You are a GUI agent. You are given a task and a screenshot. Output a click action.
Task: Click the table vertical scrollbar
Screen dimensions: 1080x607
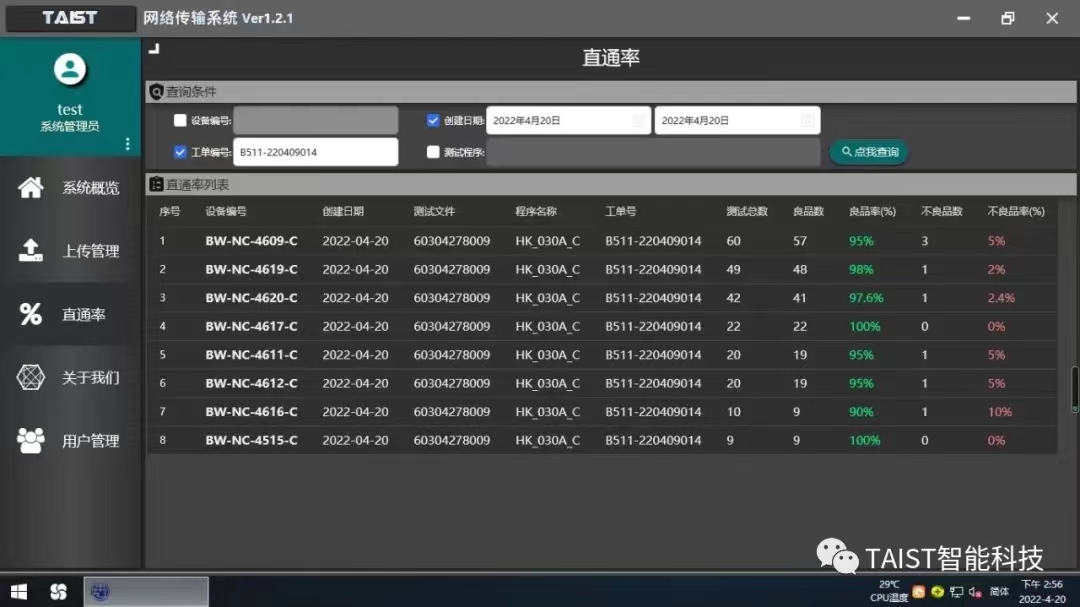(x=1074, y=389)
